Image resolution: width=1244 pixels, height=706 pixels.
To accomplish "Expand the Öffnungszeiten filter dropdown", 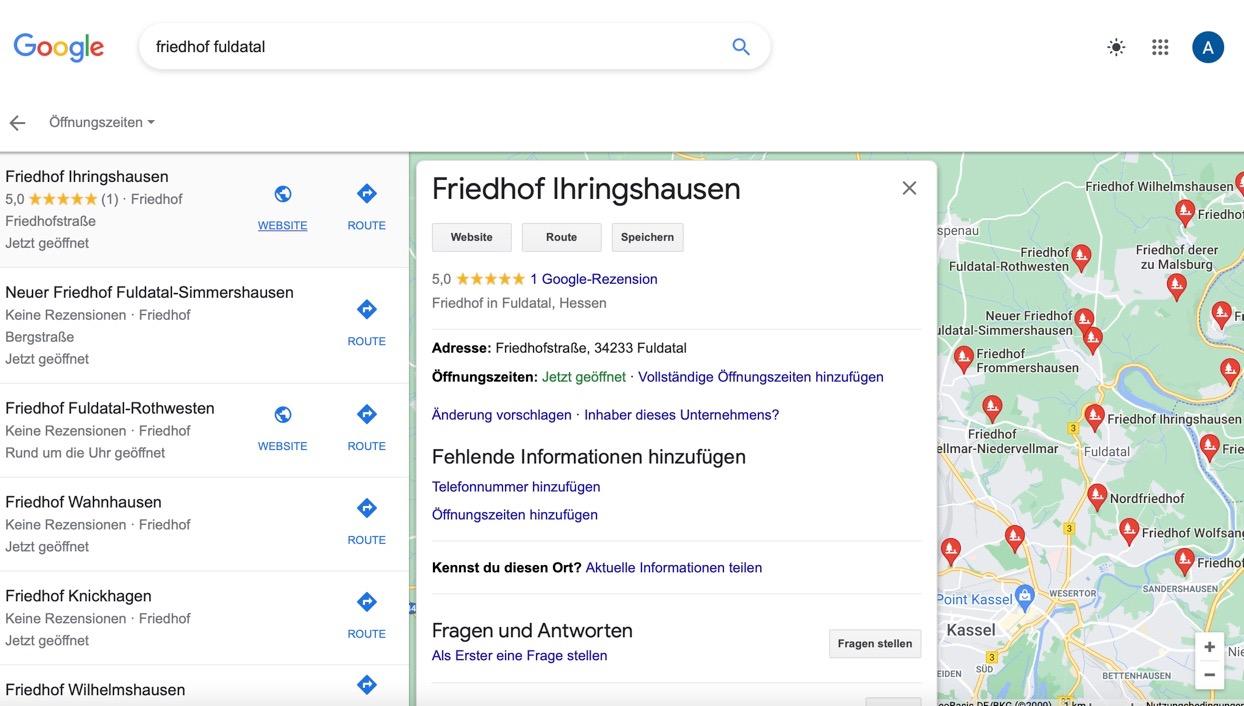I will [102, 123].
